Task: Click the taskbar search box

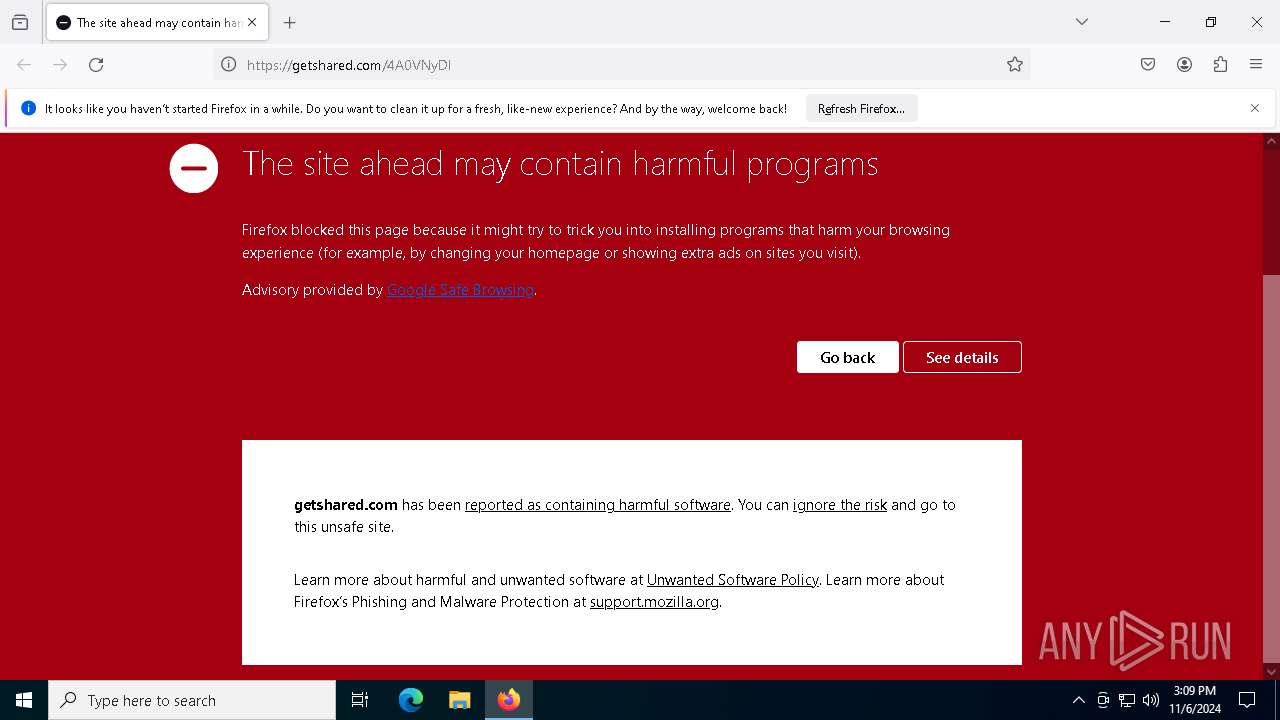Action: pyautogui.click(x=192, y=700)
